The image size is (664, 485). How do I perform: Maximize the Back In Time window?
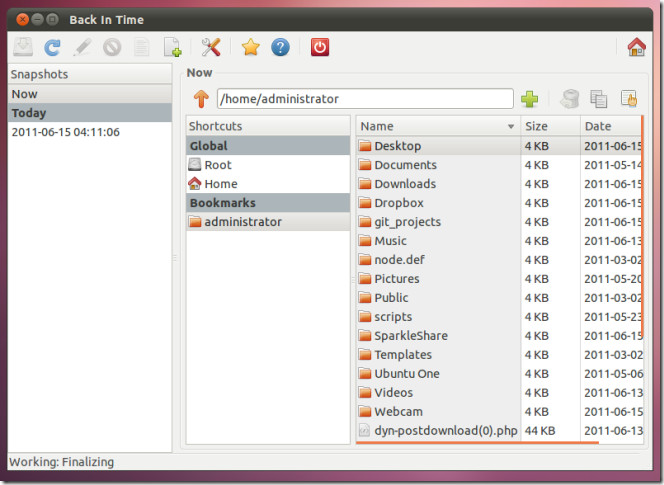53,19
